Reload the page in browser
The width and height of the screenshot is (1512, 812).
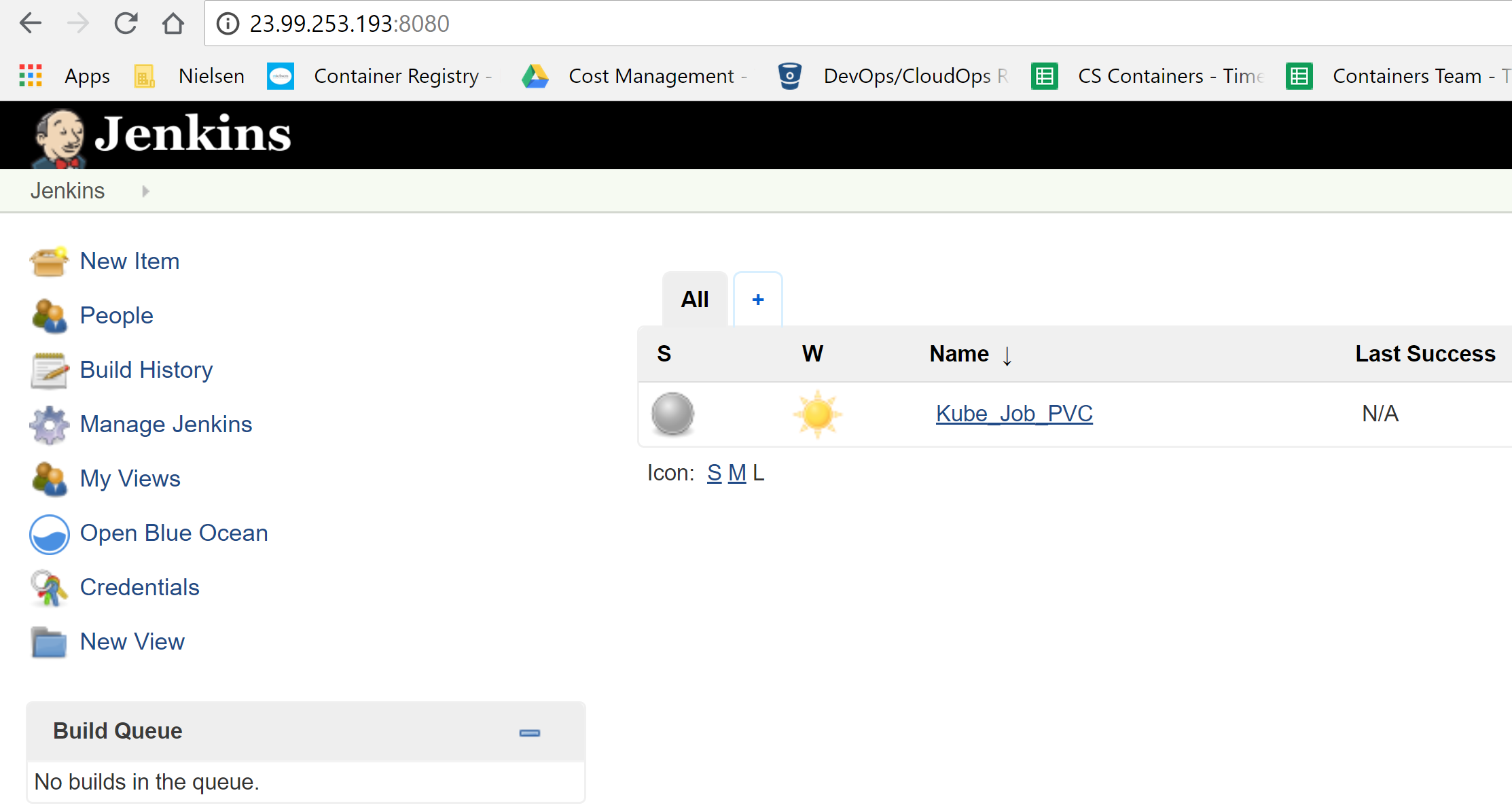[x=126, y=24]
